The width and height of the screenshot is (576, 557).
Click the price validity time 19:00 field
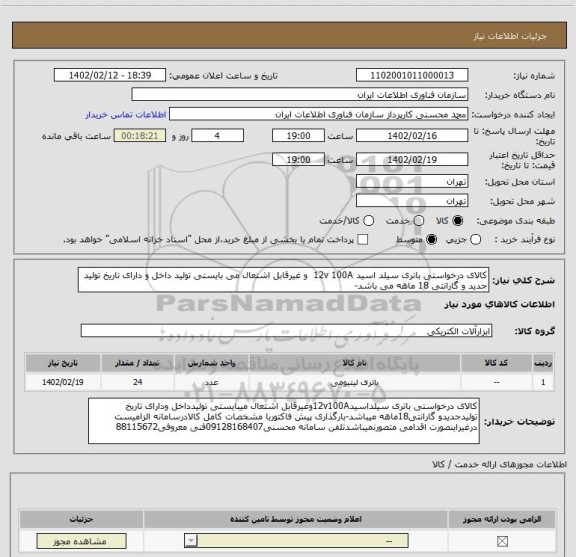pos(298,159)
